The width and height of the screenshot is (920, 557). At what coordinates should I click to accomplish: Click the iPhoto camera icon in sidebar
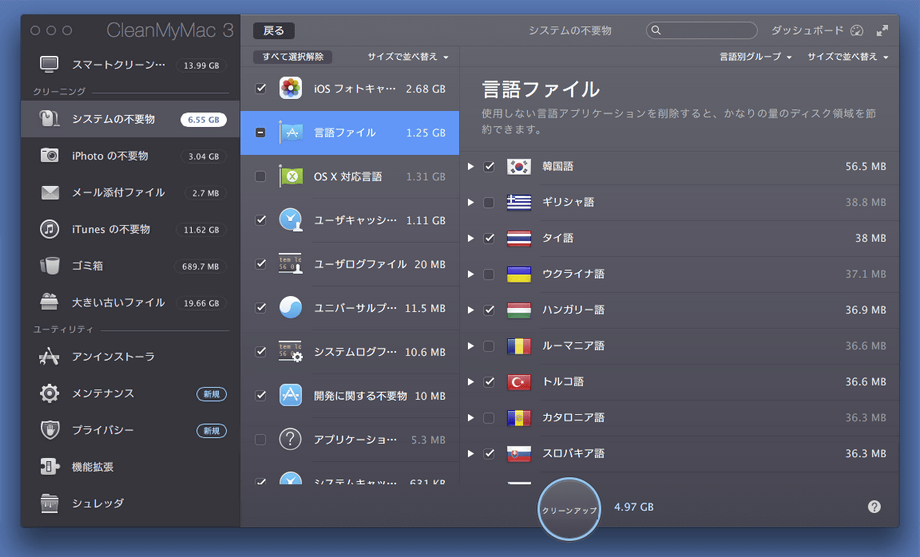click(49, 156)
